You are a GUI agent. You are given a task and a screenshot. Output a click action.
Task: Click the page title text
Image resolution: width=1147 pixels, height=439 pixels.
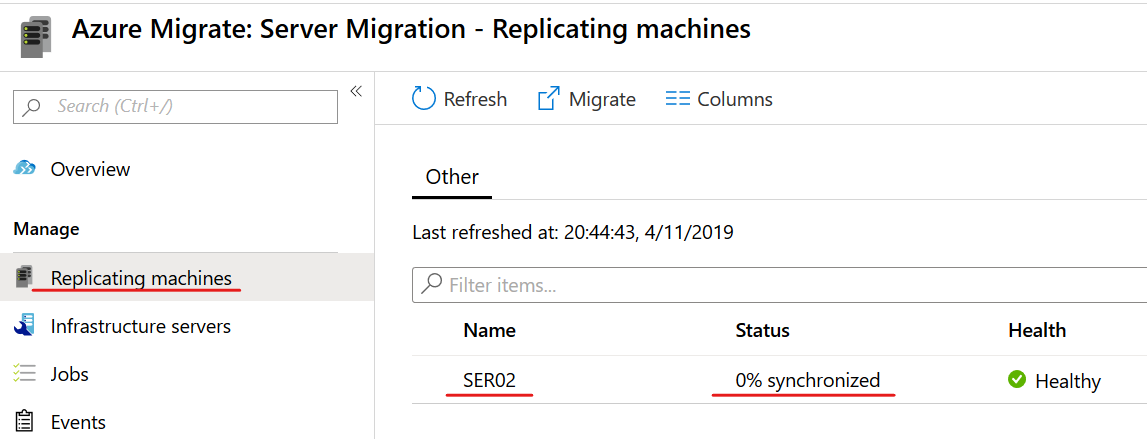[x=411, y=29]
